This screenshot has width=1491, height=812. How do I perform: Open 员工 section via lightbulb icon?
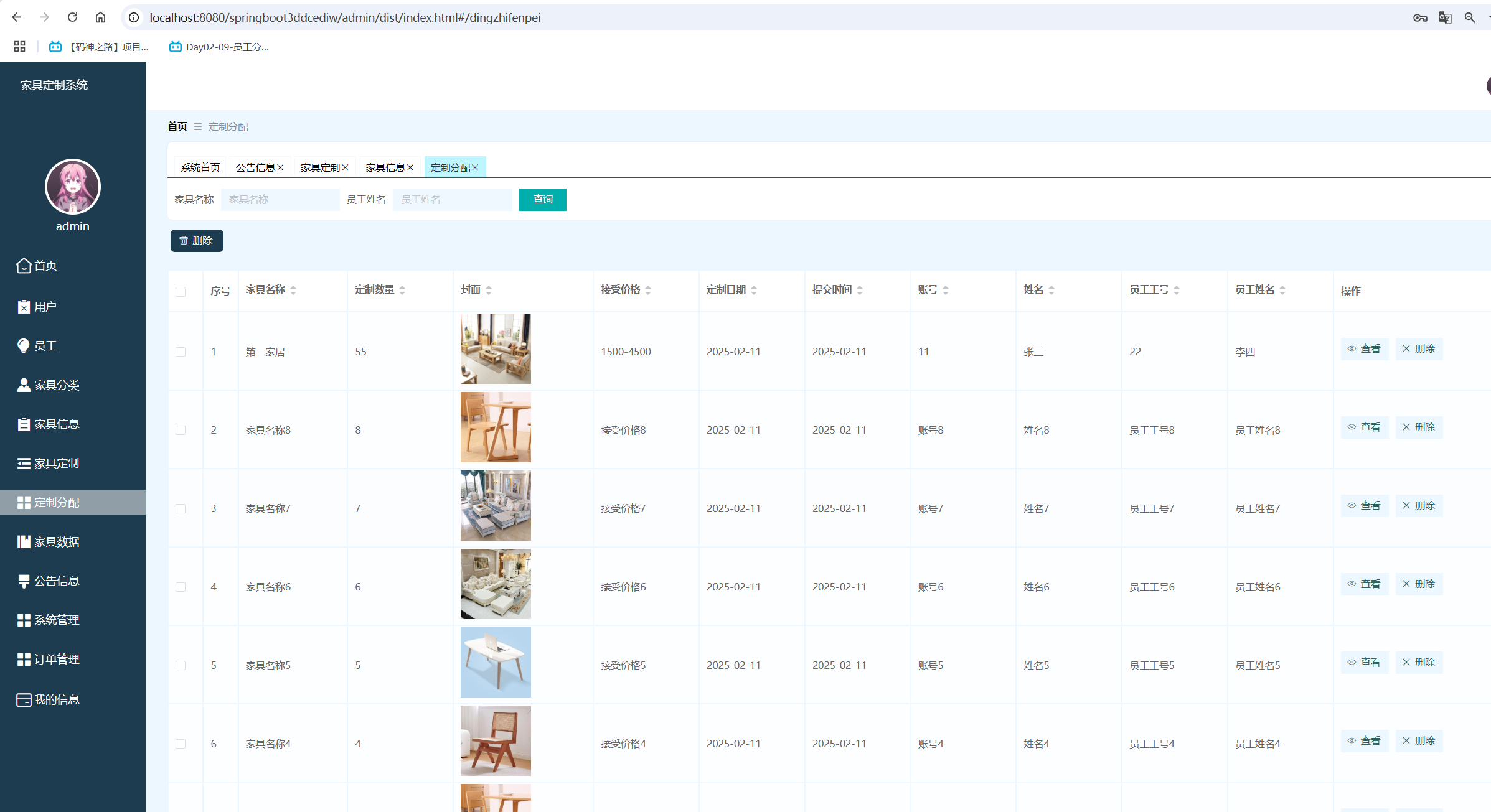[24, 345]
